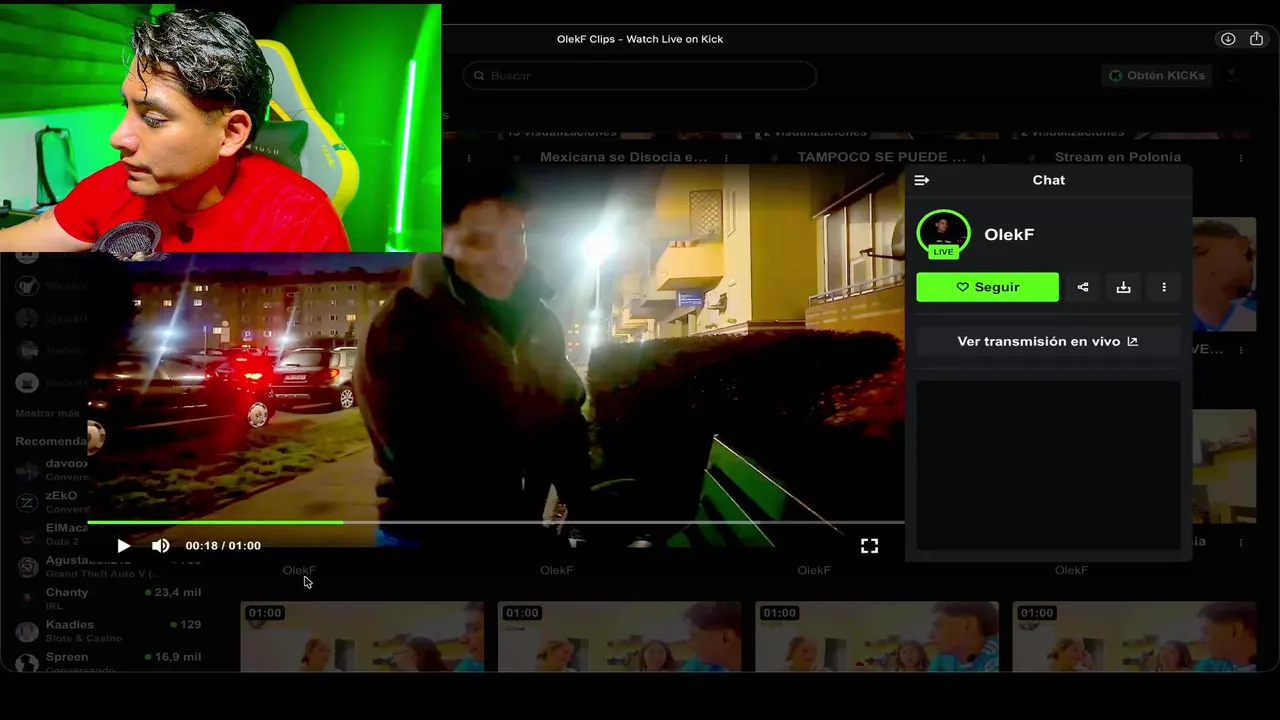This screenshot has height=720, width=1280.
Task: Mute the clip volume speaker icon
Action: [x=160, y=546]
